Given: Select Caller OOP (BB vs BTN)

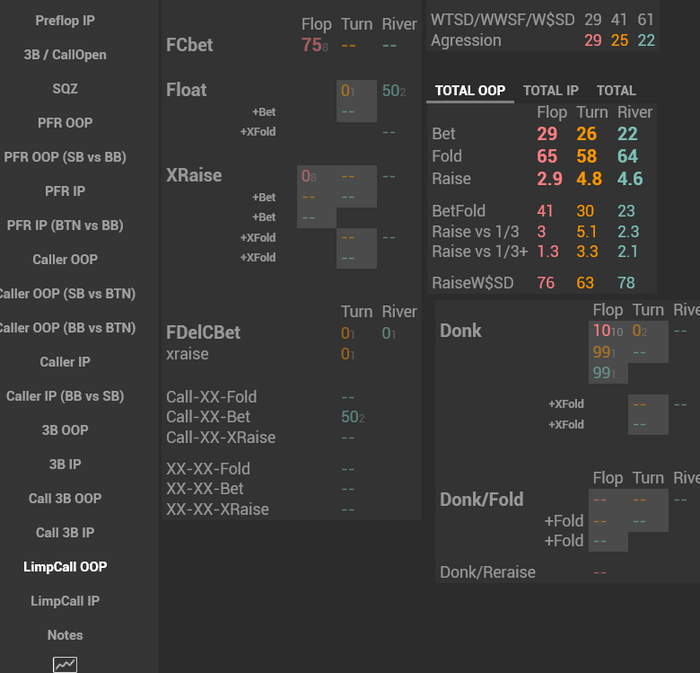Looking at the screenshot, I should pos(67,328).
